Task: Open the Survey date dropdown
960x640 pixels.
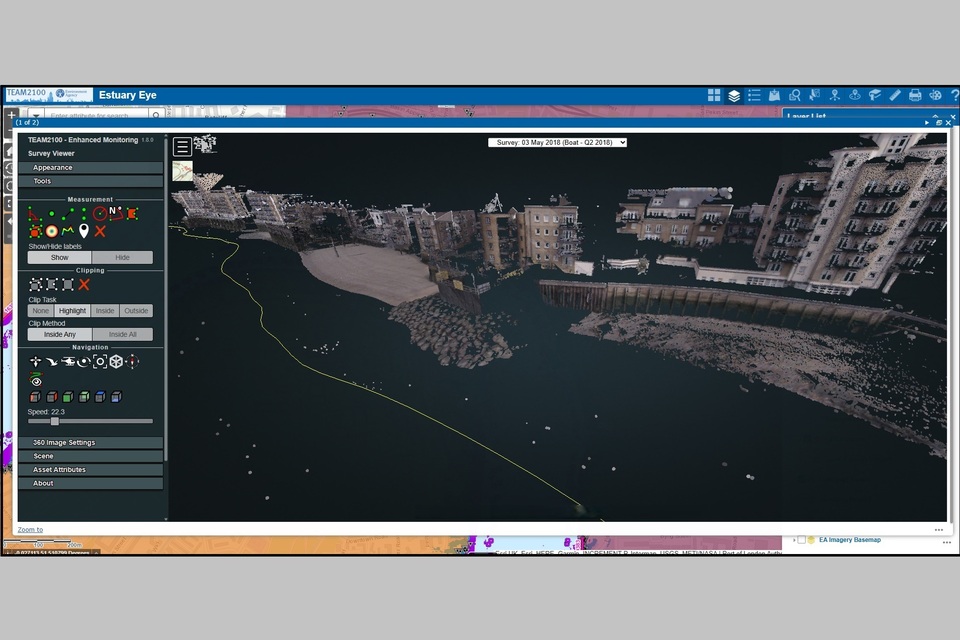Action: [557, 142]
